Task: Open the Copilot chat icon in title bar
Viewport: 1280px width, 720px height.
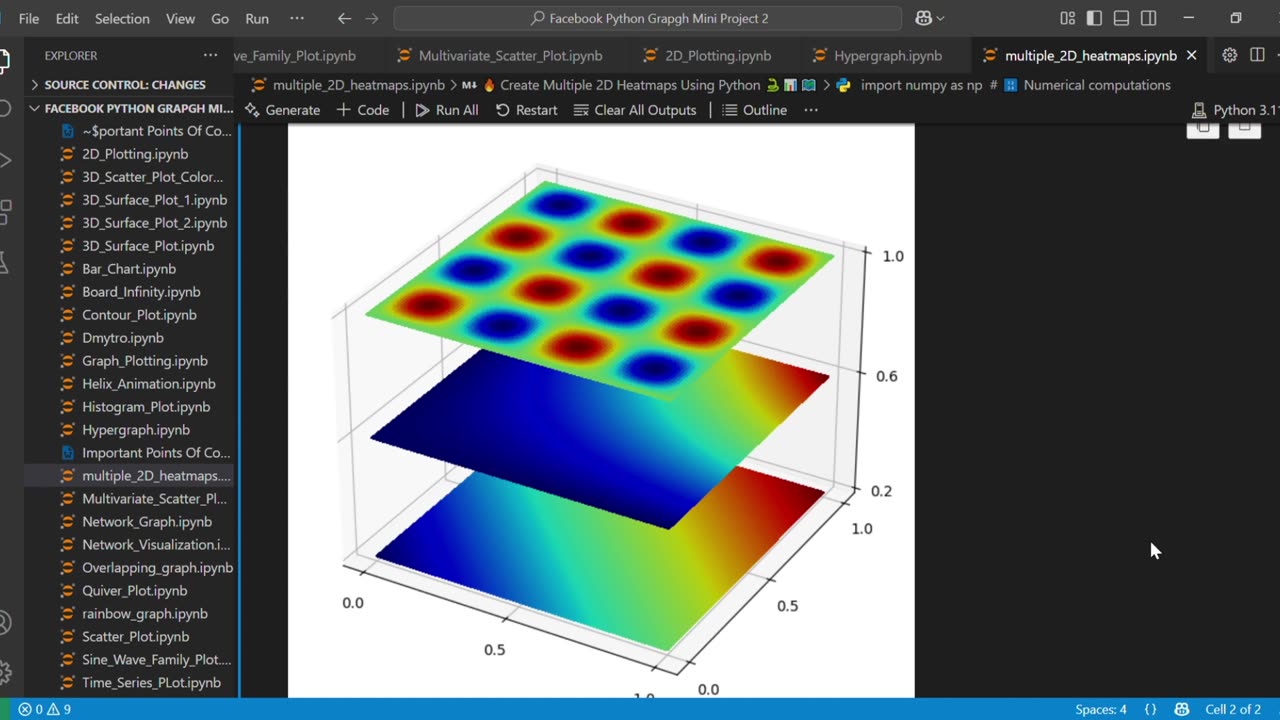Action: (923, 18)
